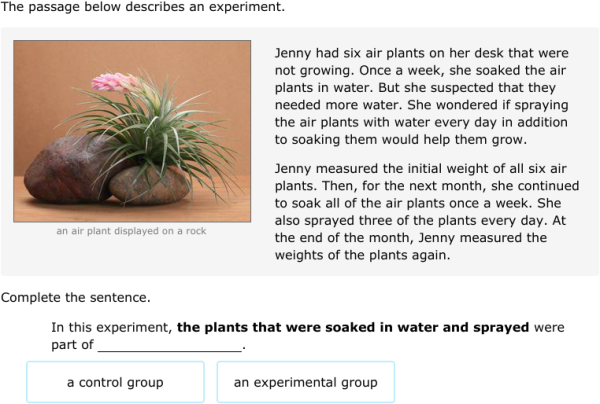Screen dimensions: 600x404
Task: Click the bold phrase about soaked and sprayed plants
Action: [x=353, y=327]
